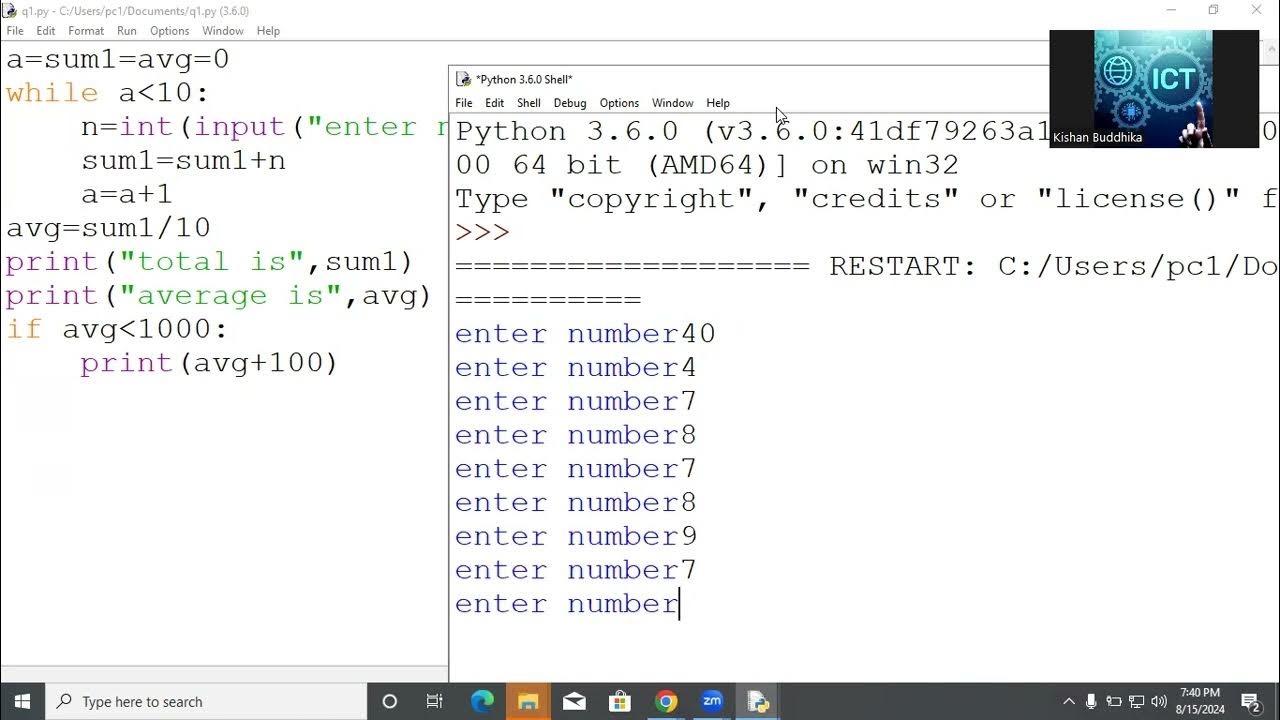Click the volume speaker tray icon
This screenshot has width=1280, height=720.
click(1160, 702)
